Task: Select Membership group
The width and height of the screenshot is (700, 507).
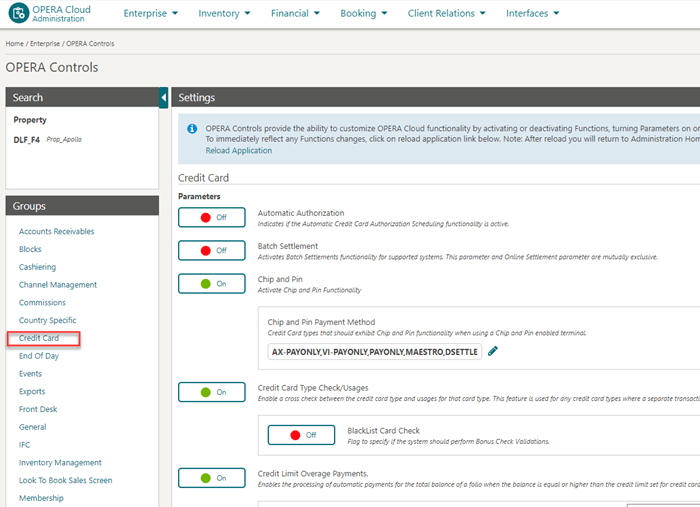Action: pos(41,498)
